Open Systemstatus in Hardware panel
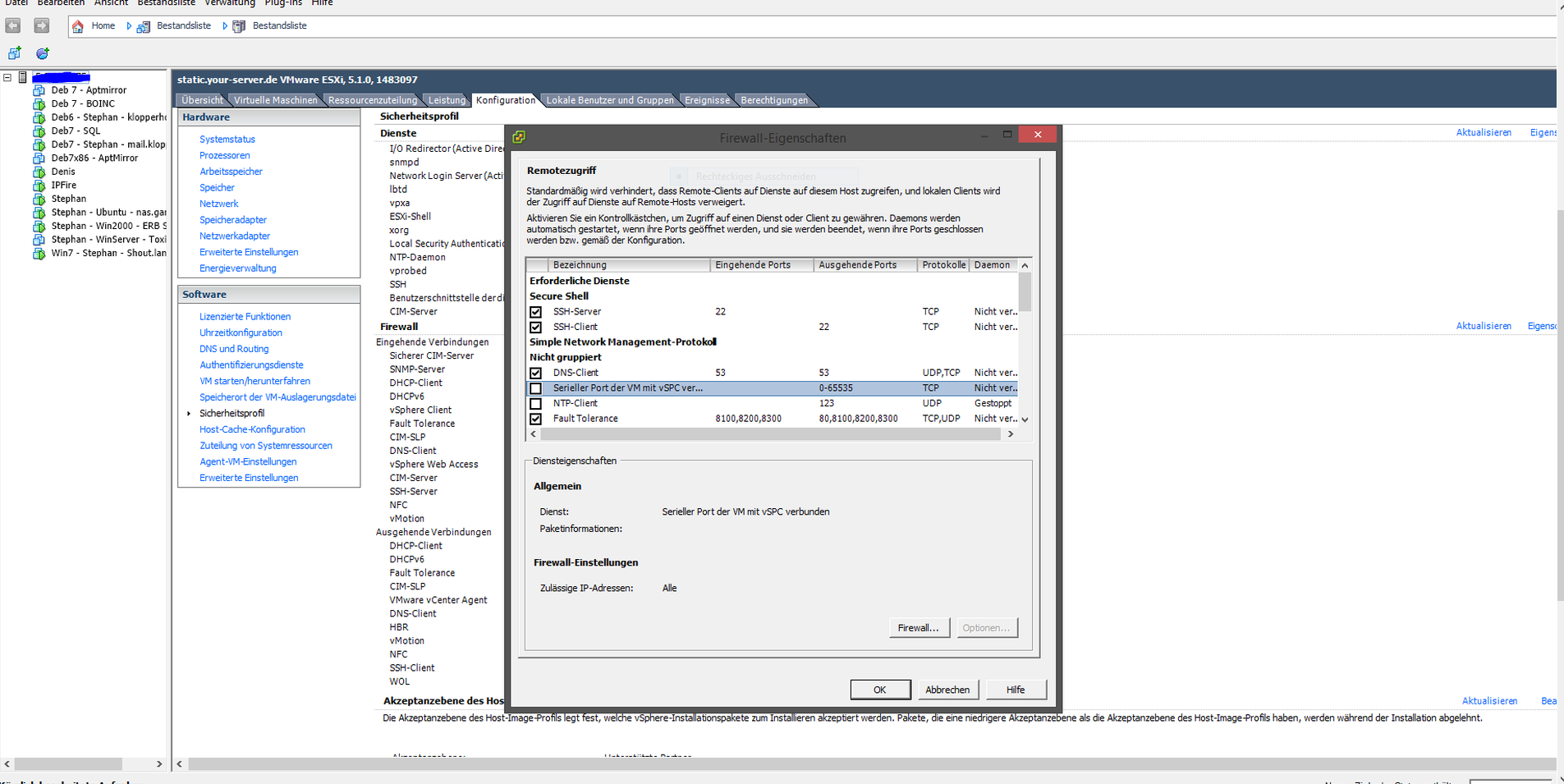 pyautogui.click(x=227, y=140)
